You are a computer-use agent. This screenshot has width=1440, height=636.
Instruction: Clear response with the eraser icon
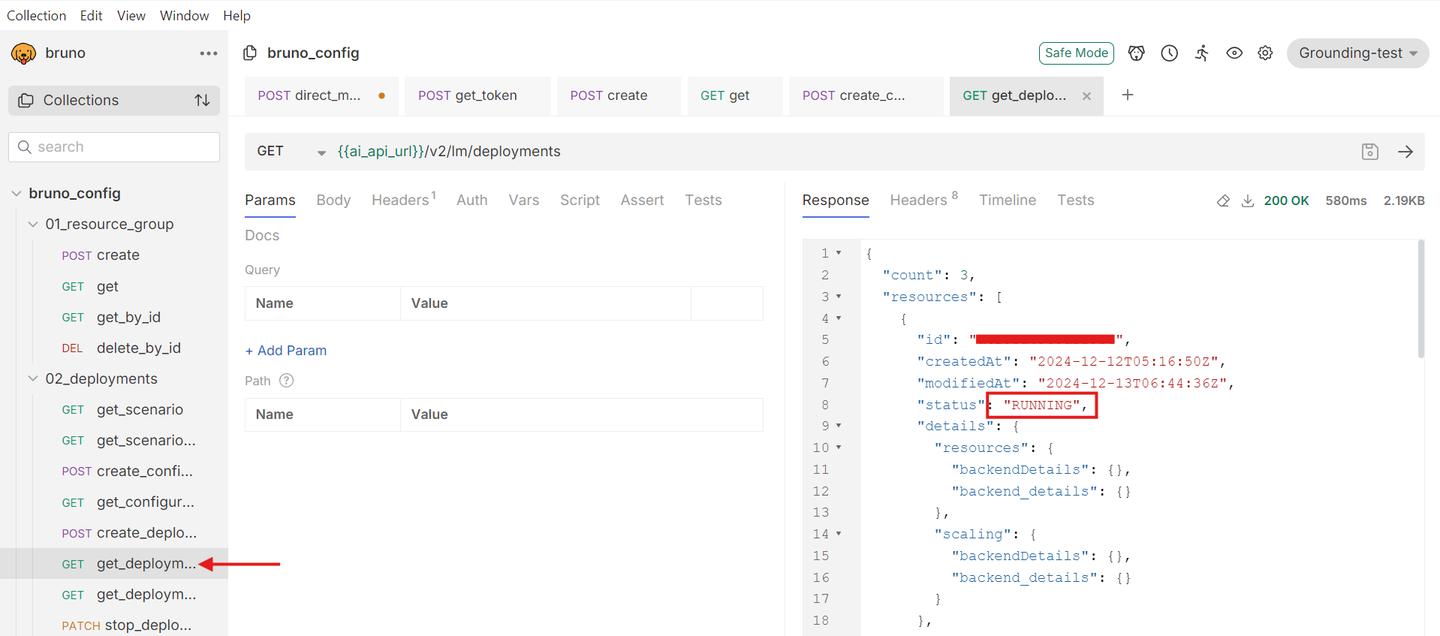point(1222,201)
